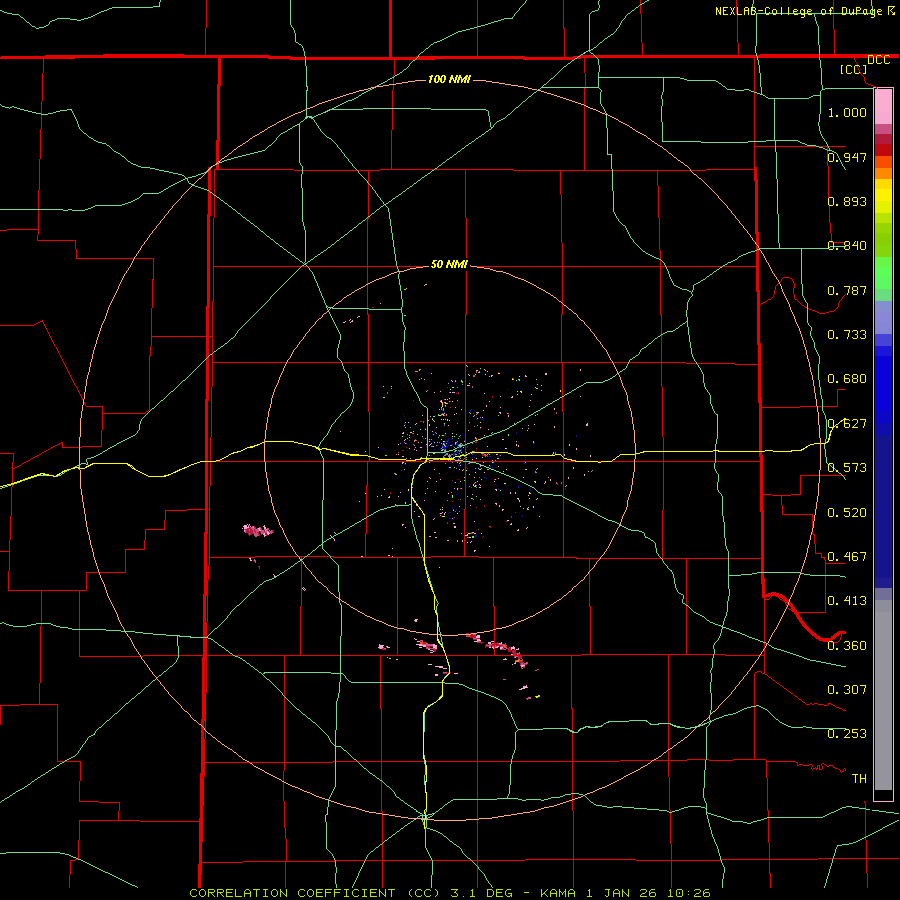Select the 0.840 legend value
This screenshot has width=900, height=900.
click(847, 246)
